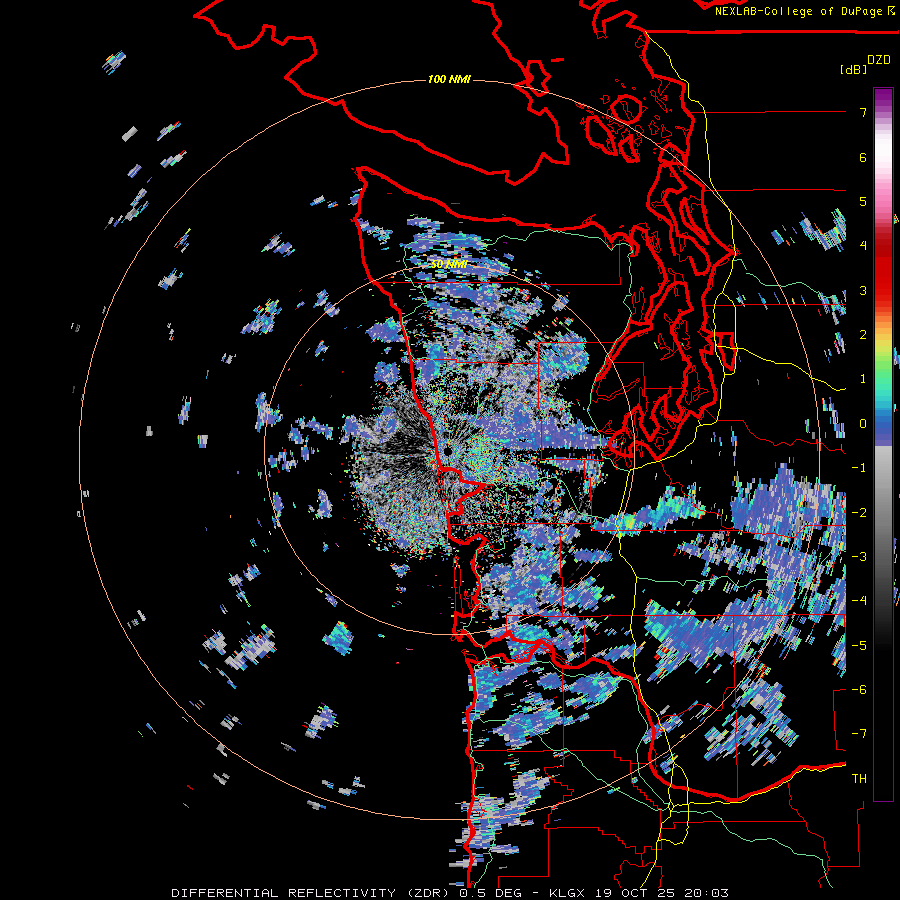Click the TH threshold label on color scale
Image resolution: width=900 pixels, height=900 pixels.
[859, 779]
